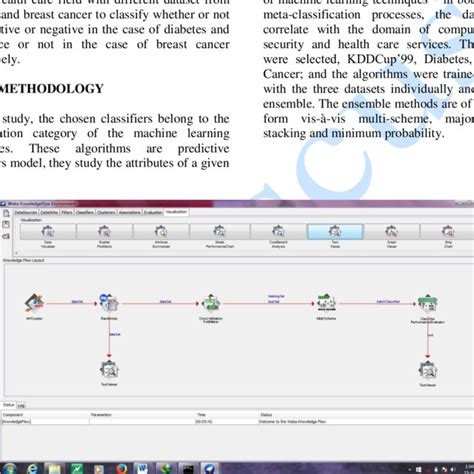Open Microsoft Word from the taskbar

143,468
